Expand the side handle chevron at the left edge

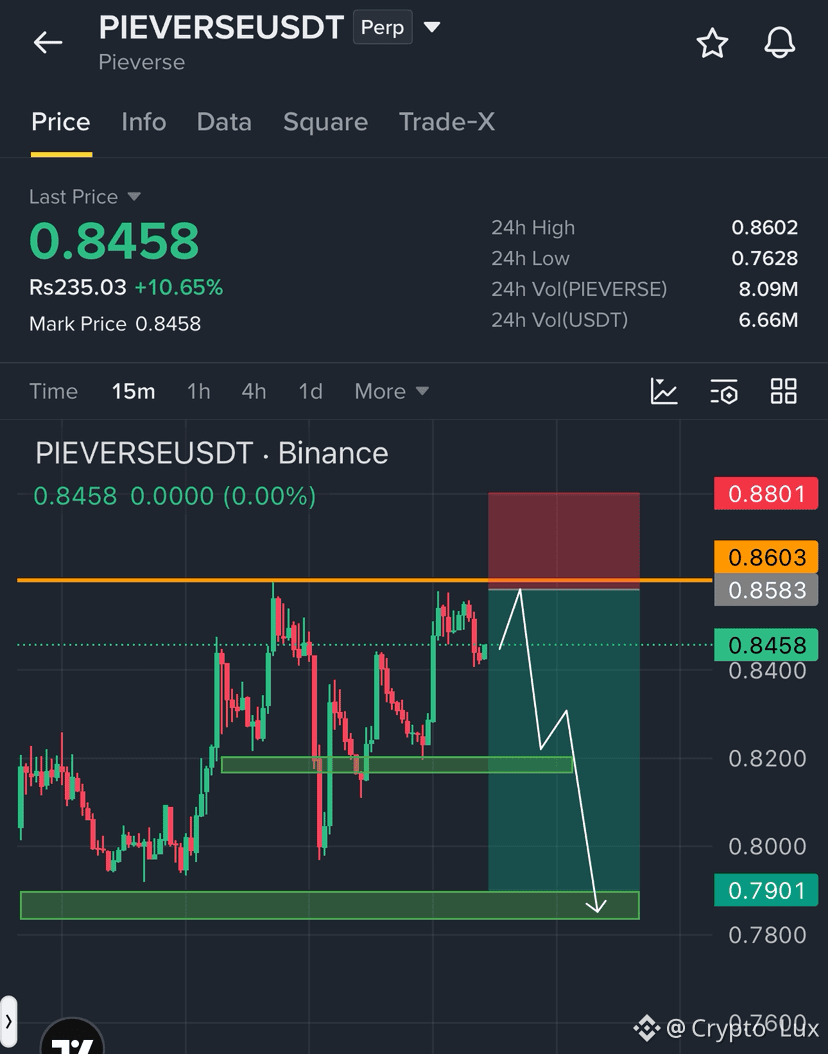point(8,1021)
